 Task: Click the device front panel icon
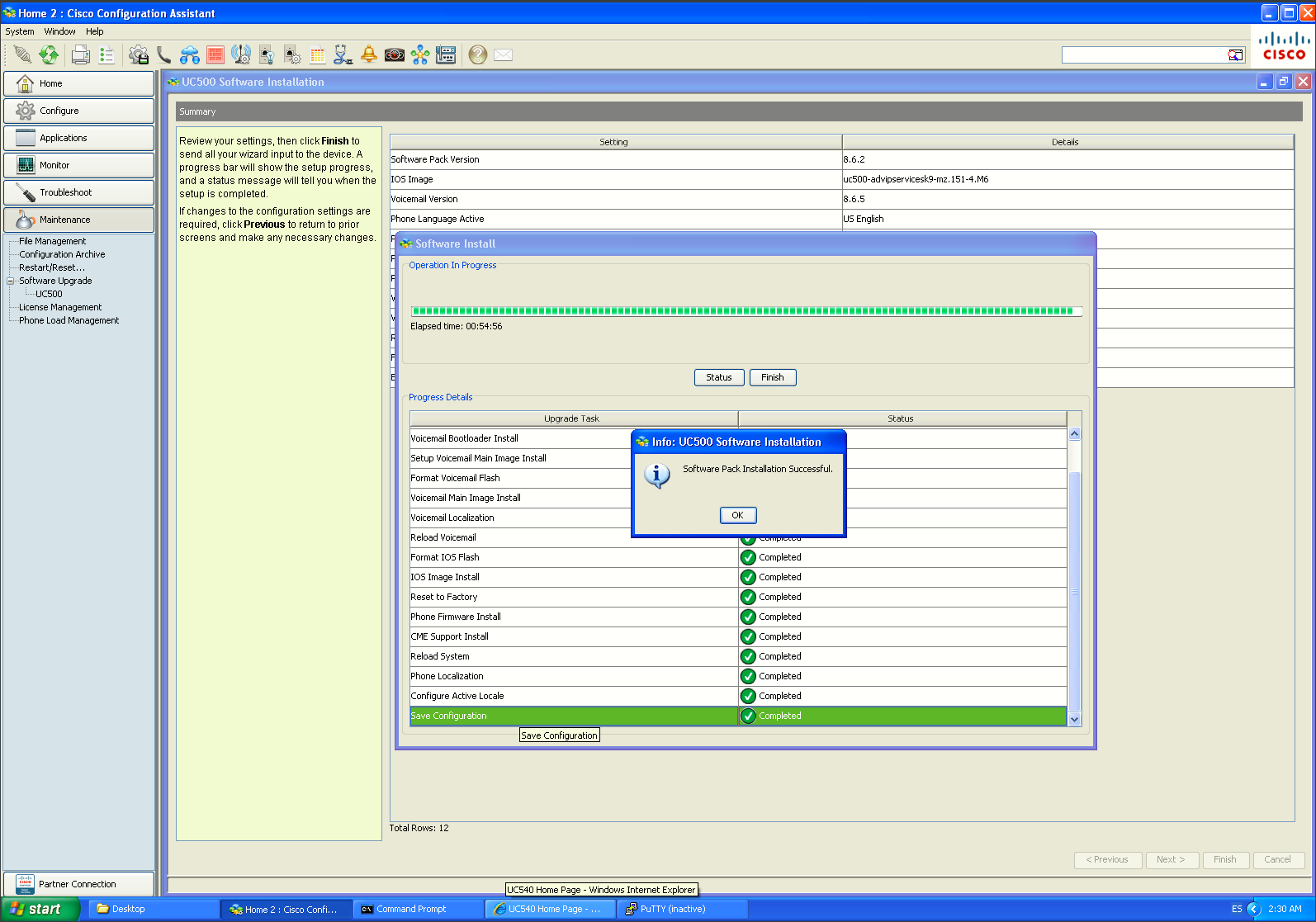pyautogui.click(x=446, y=54)
